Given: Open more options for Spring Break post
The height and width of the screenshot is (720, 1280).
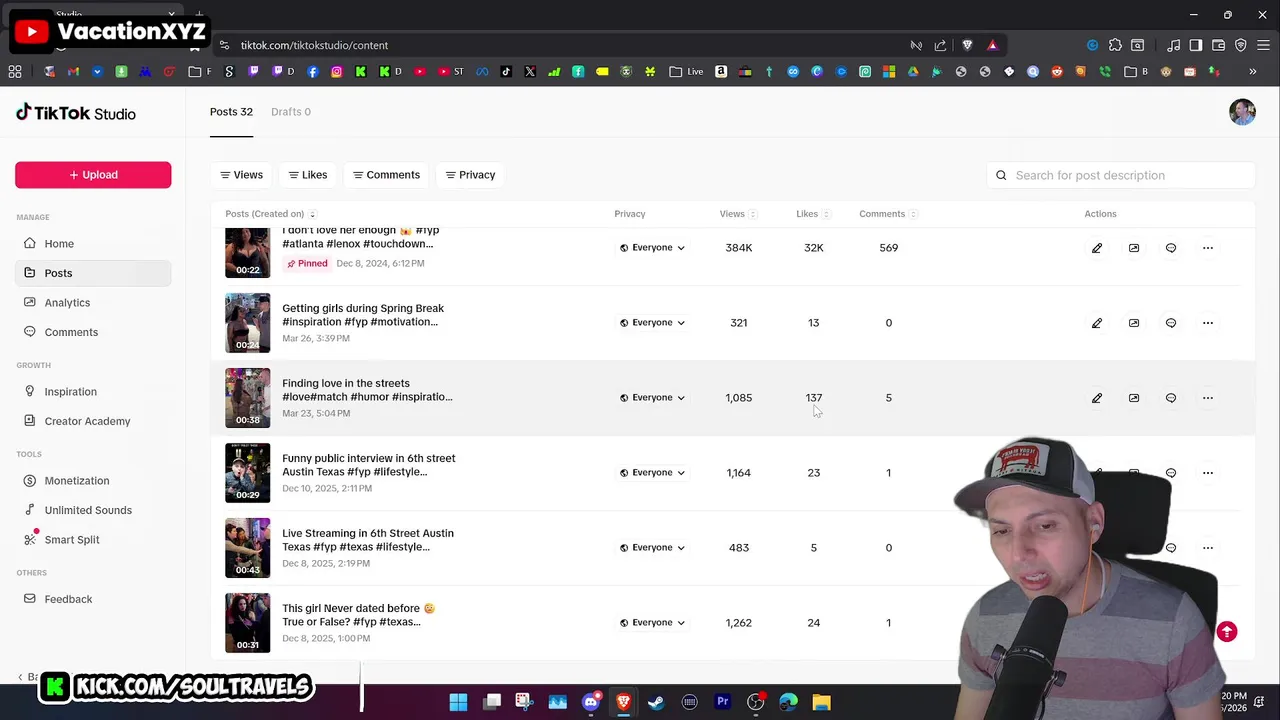Looking at the screenshot, I should pos(1208,323).
